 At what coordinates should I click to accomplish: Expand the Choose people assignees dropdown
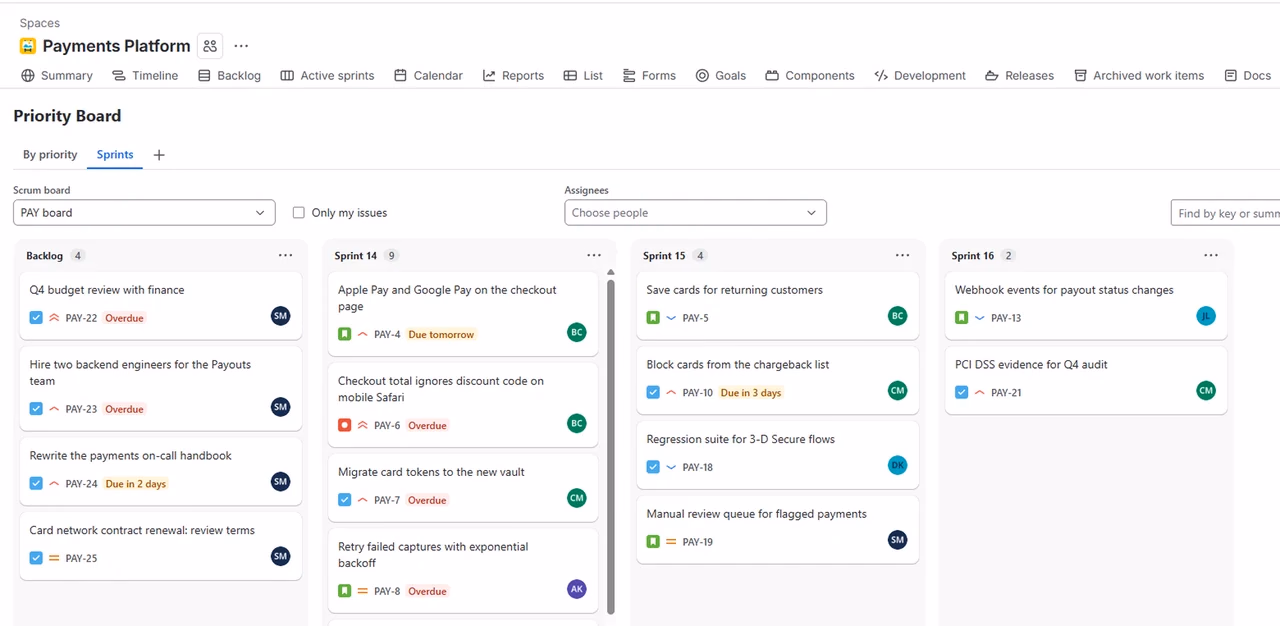click(695, 212)
